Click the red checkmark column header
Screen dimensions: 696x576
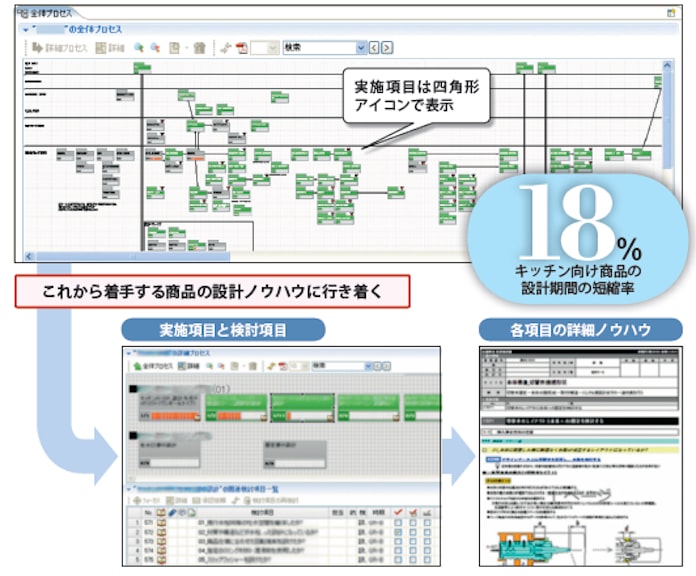pyautogui.click(x=398, y=513)
